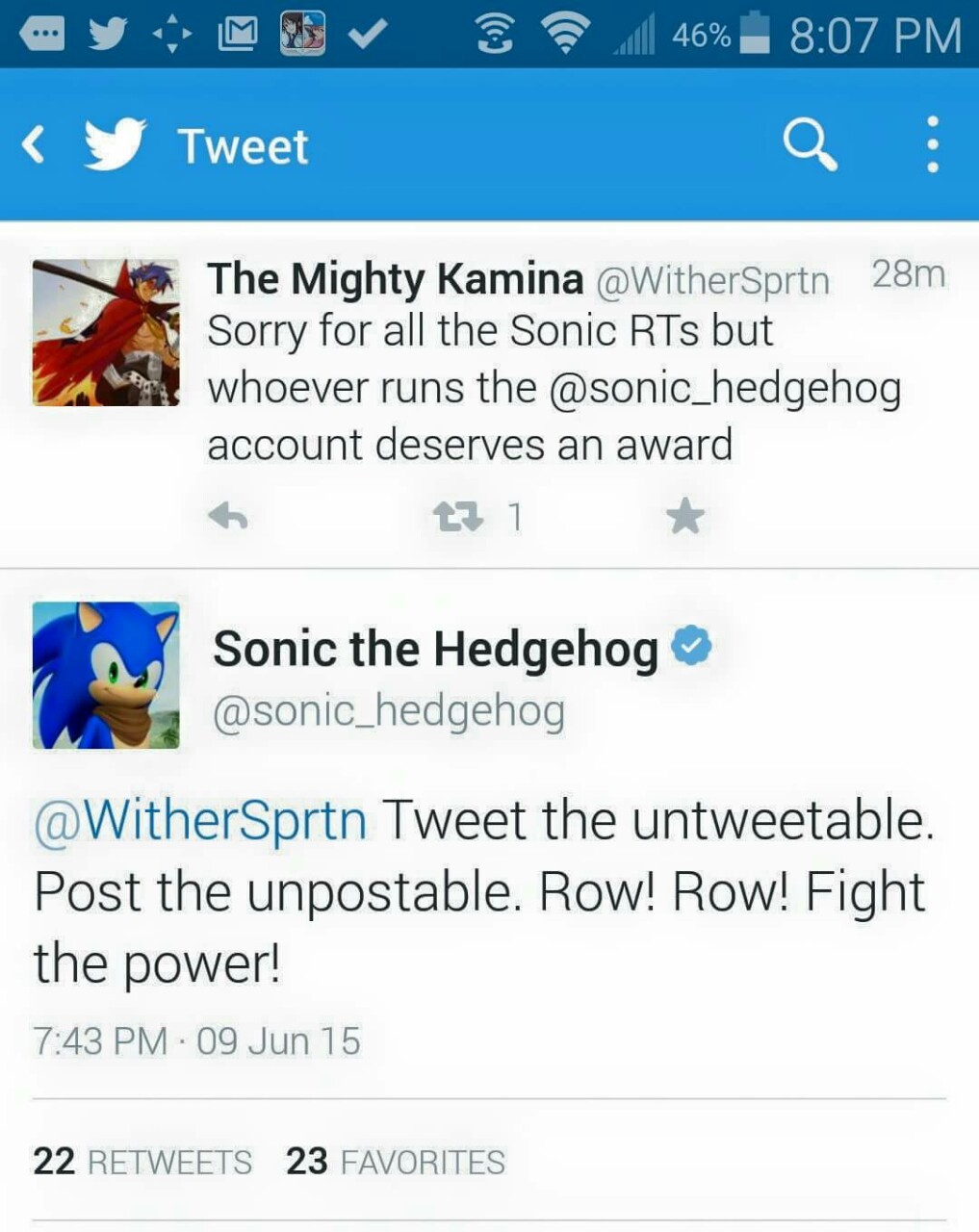Tap the @sonic_hedgehog mention in Kamina's tweet
Image resolution: width=979 pixels, height=1232 pixels.
[725, 388]
